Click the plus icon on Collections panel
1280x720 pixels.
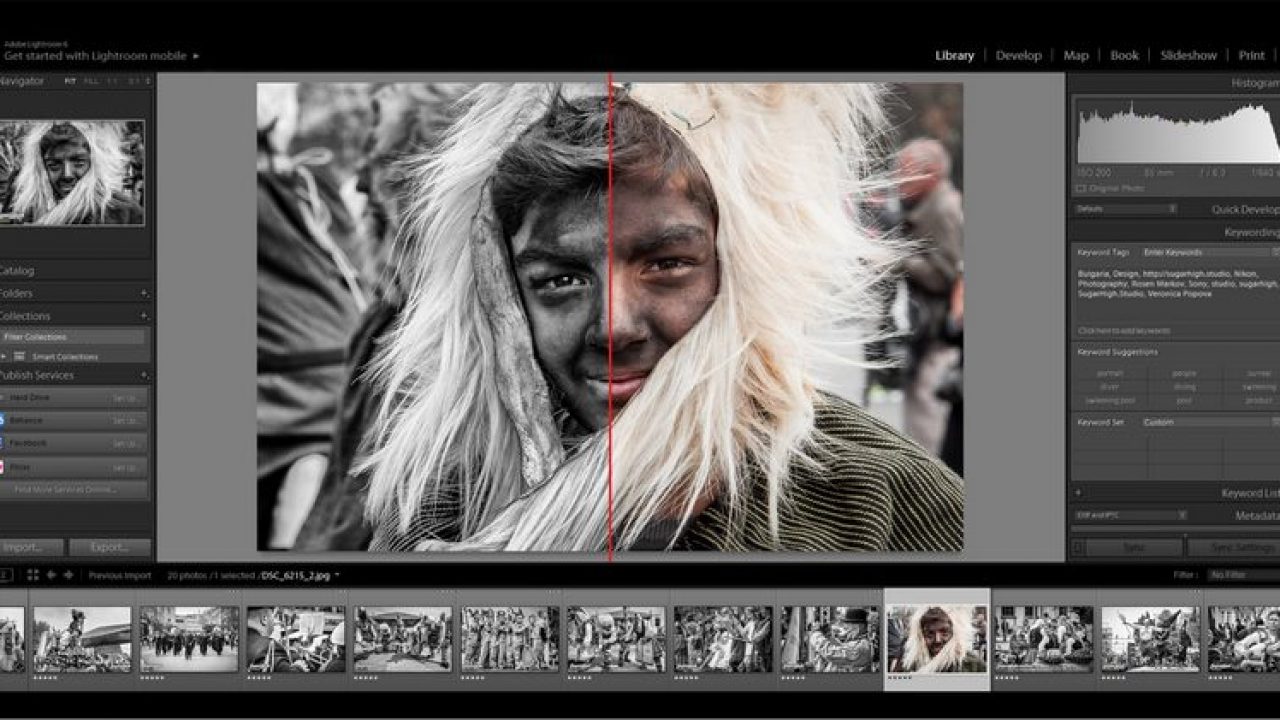coord(144,316)
